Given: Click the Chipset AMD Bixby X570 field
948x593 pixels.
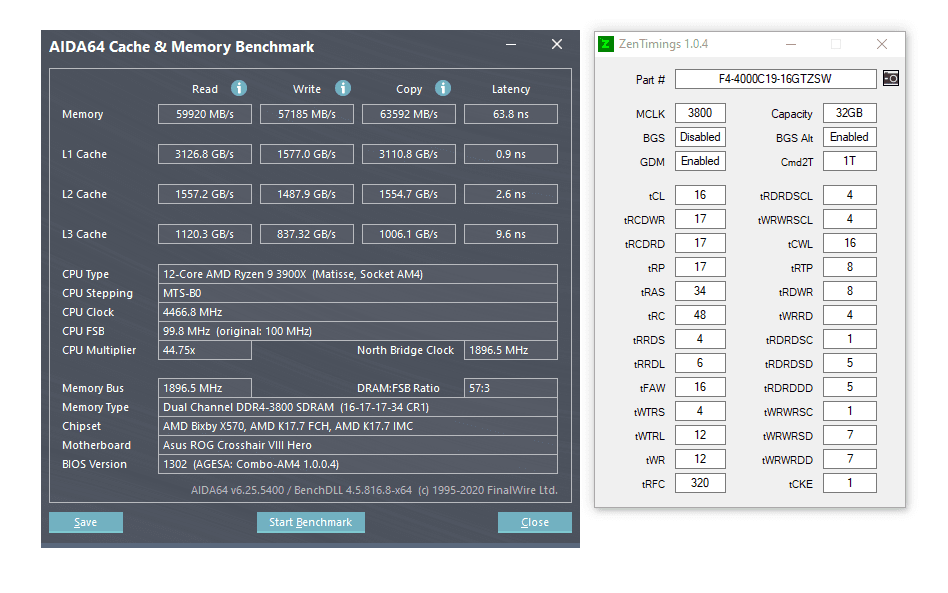Looking at the screenshot, I should (x=358, y=426).
